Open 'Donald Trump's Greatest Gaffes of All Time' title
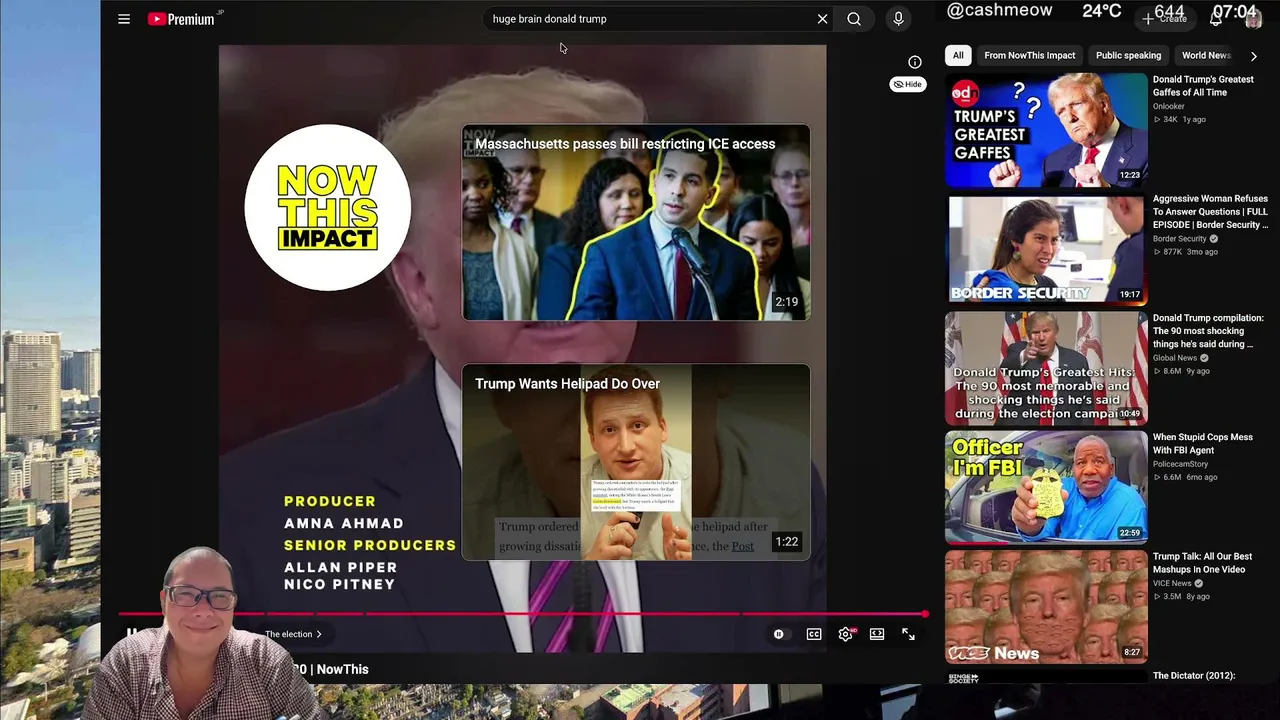Screen dimensions: 1280x720 (x=1203, y=86)
